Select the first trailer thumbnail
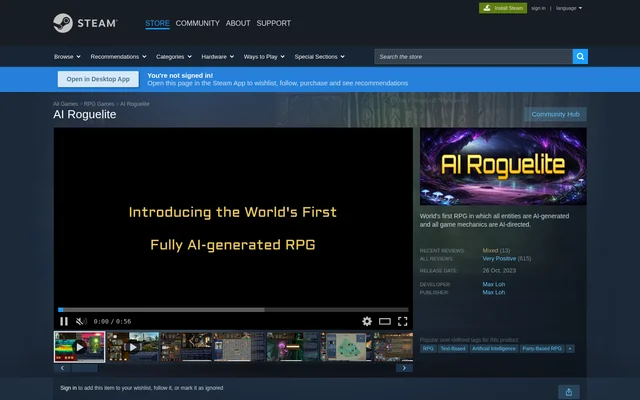 coord(79,347)
